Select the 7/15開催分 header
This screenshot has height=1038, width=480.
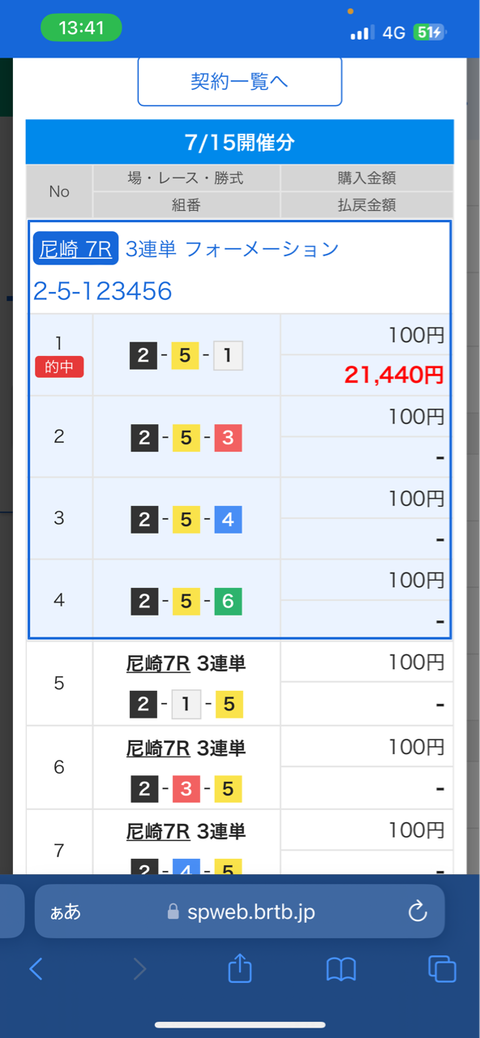click(x=240, y=142)
